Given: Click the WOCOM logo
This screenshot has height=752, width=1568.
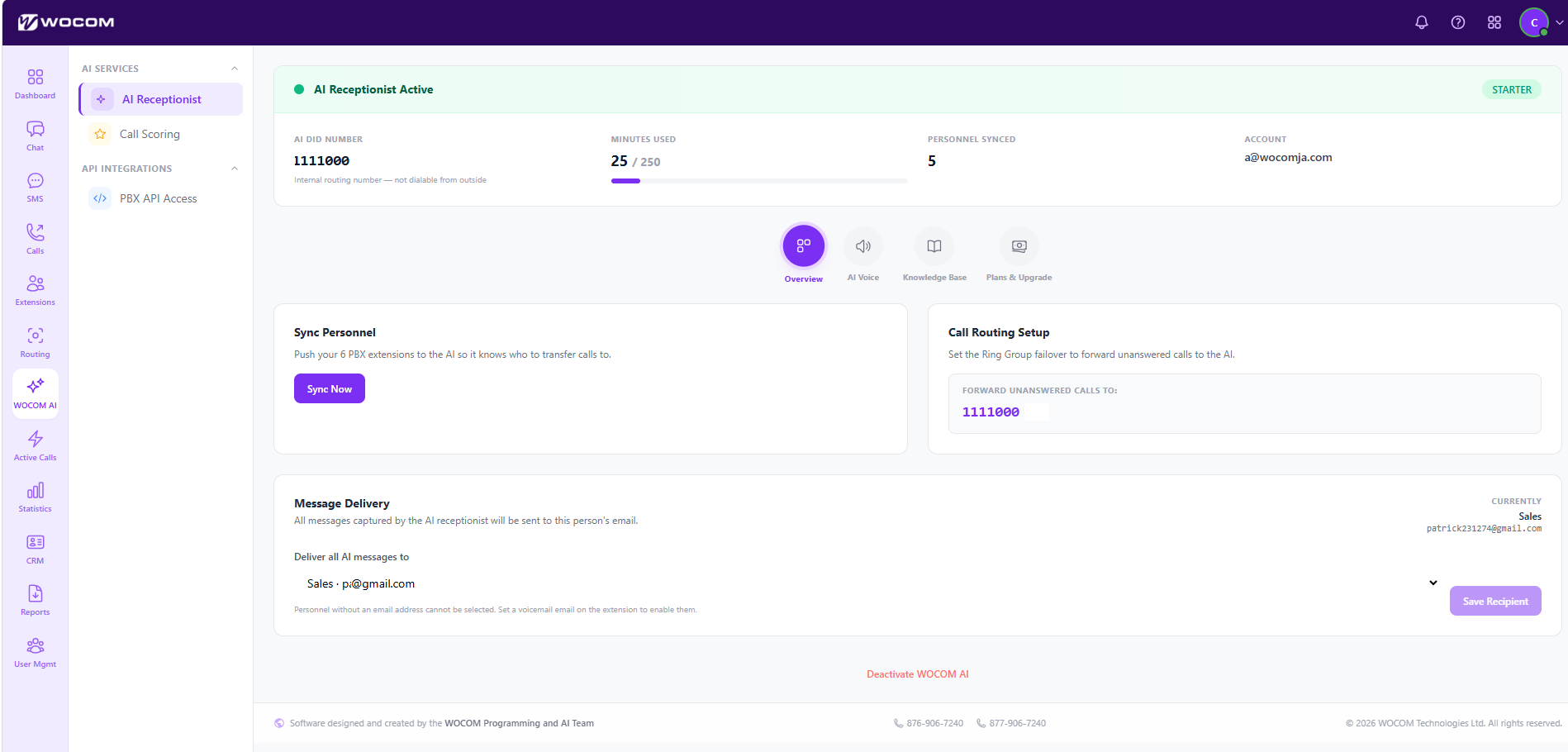Looking at the screenshot, I should pyautogui.click(x=66, y=22).
